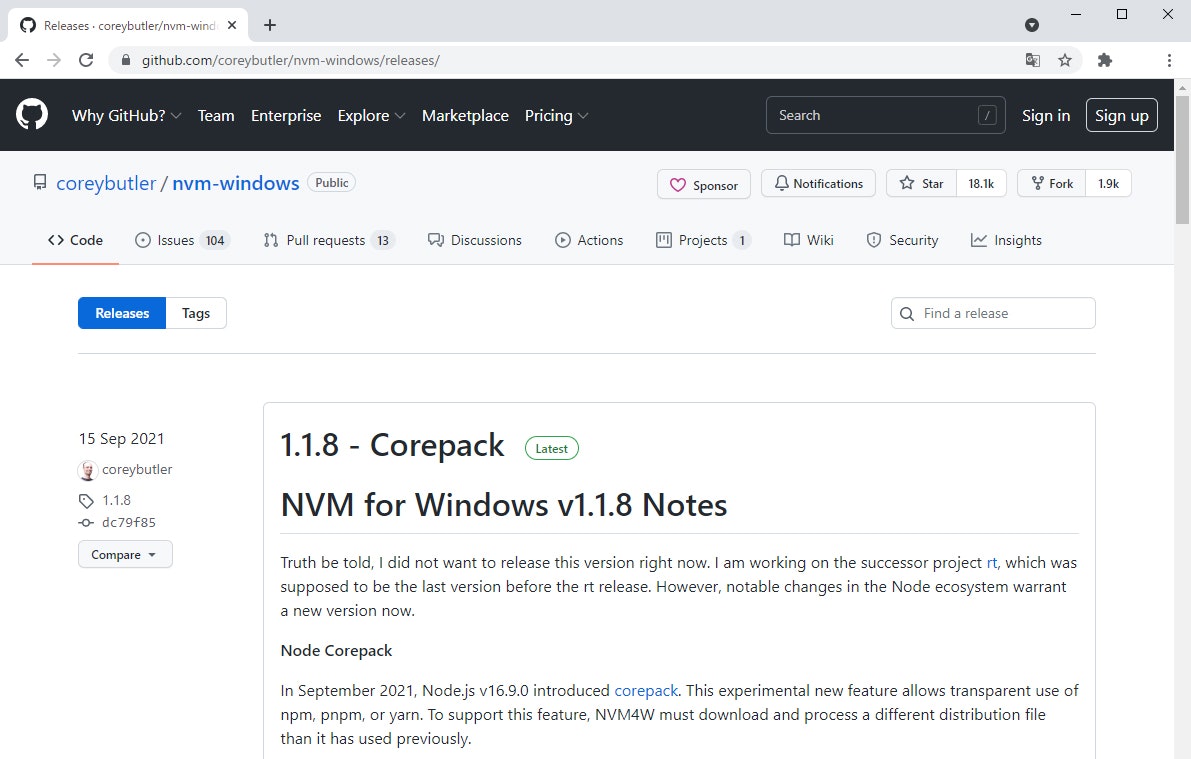Open Chrome three-dot menu
1191x759 pixels.
coord(1169,60)
